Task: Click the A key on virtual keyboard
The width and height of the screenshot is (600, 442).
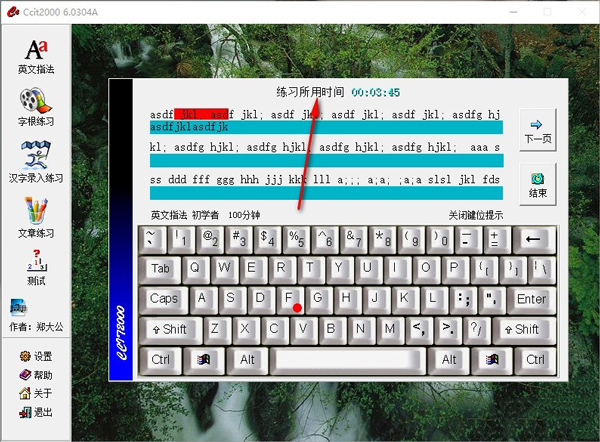Action: [x=204, y=300]
